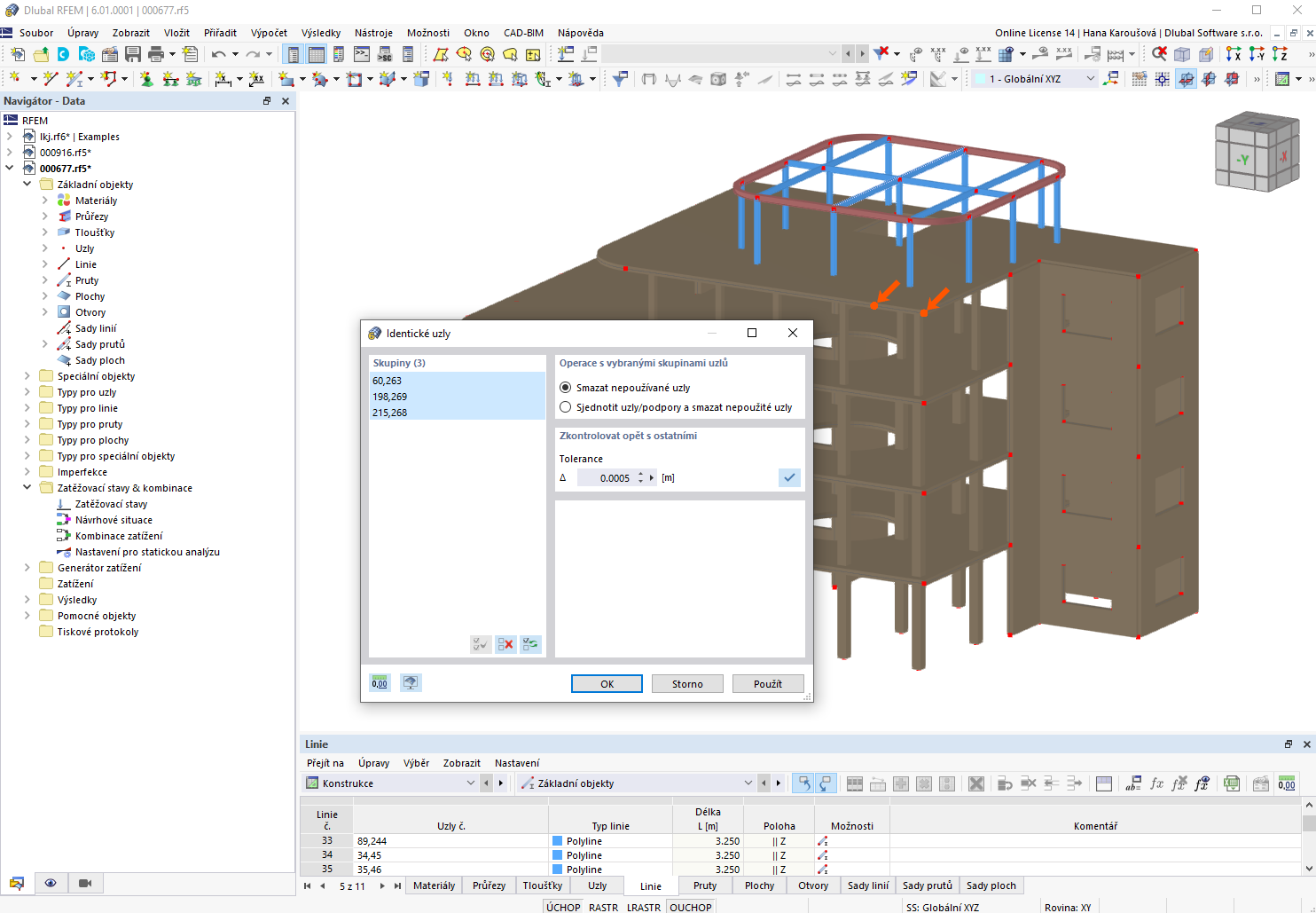Collapse Zatěžovací stavy & kombinace folder
Viewport: 1316px width, 913px height.
(27, 488)
